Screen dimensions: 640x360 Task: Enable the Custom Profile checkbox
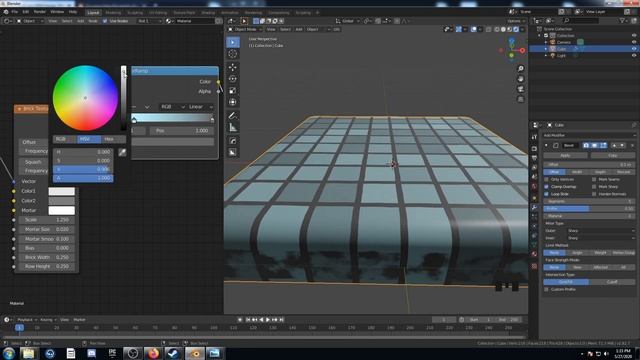[x=547, y=289]
